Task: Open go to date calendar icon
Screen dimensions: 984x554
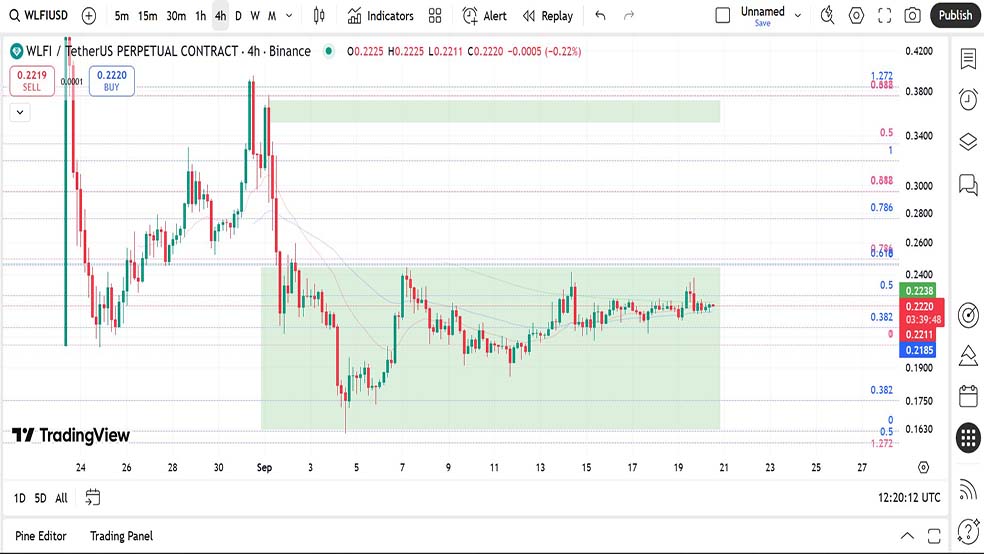Action: point(93,498)
